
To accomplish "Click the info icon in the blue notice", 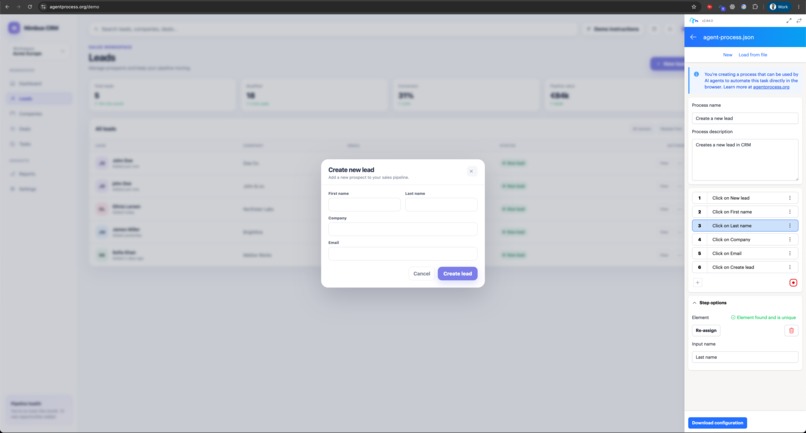I will 697,74.
